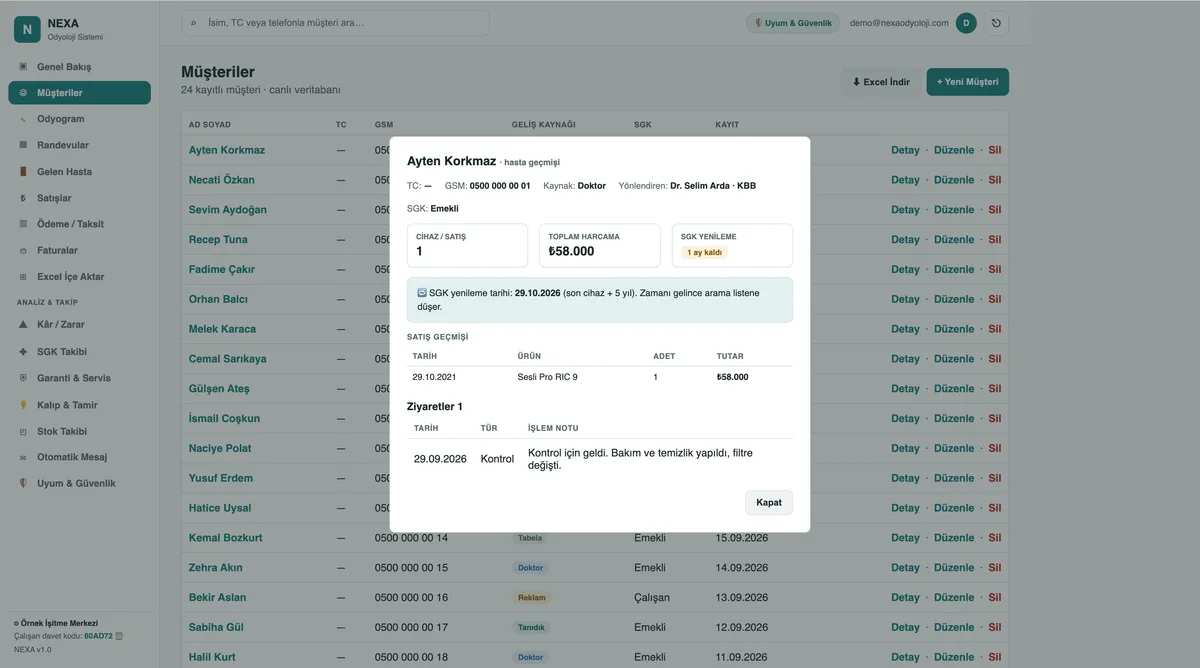Open Zehra Akın customer link

[x=216, y=568]
